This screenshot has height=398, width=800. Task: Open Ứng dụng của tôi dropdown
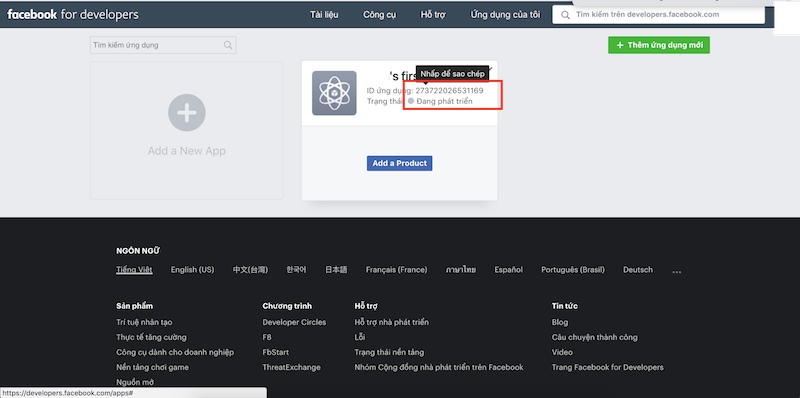tap(505, 15)
